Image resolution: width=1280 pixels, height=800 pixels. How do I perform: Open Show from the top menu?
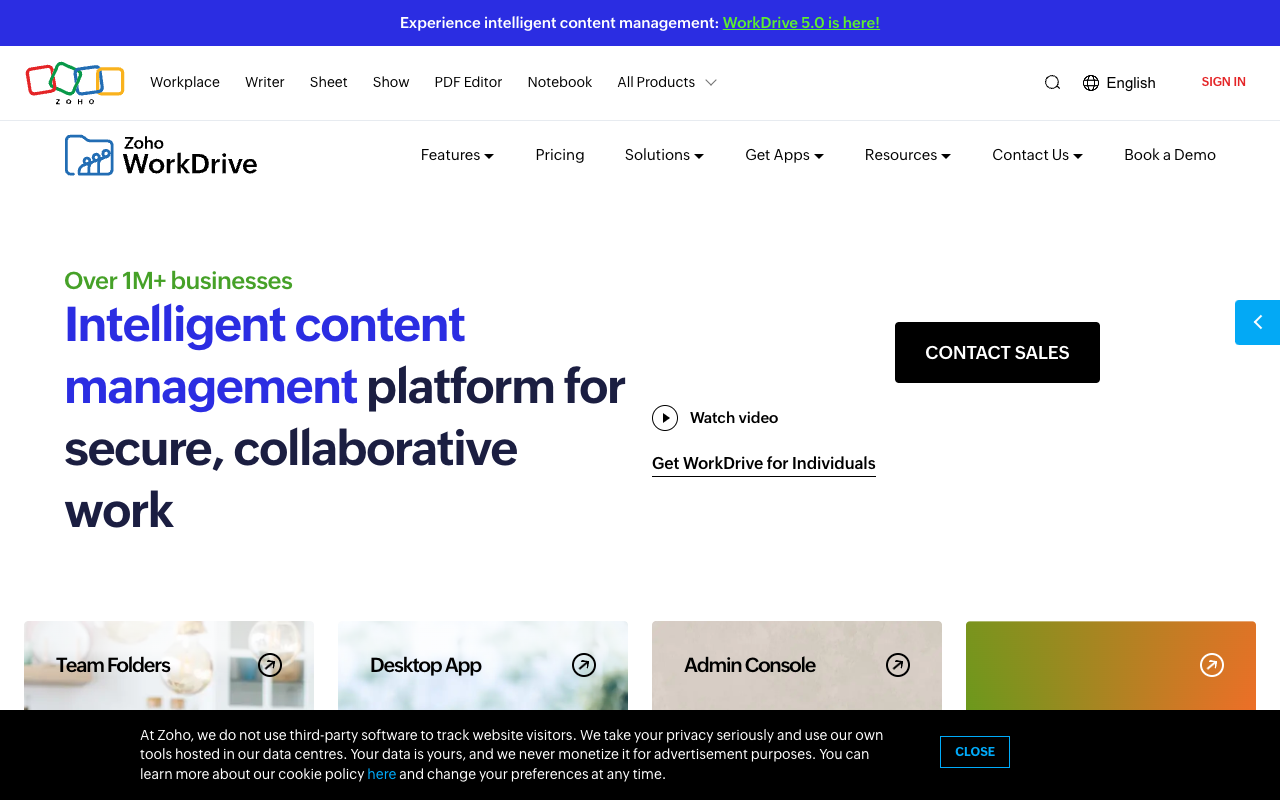(391, 82)
